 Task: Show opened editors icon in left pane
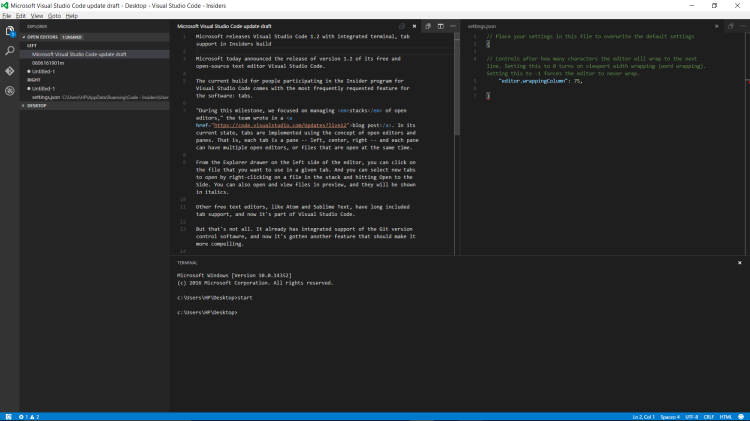pyautogui.click(x=428, y=26)
